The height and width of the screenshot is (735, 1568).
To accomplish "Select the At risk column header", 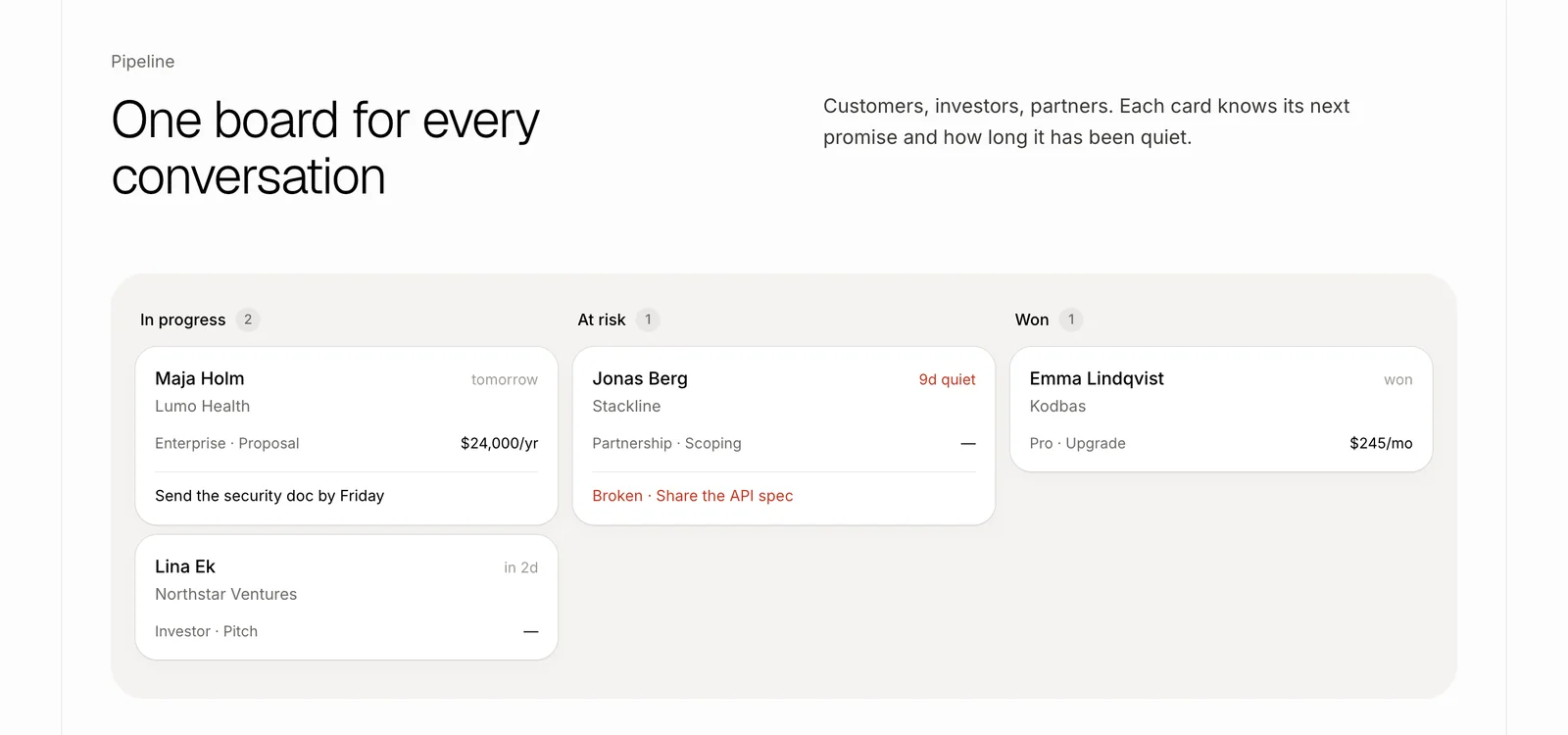I will [602, 319].
